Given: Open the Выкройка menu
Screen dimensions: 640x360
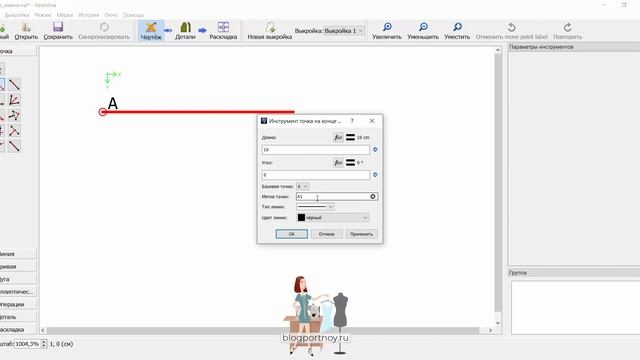Looking at the screenshot, I should click(16, 15).
